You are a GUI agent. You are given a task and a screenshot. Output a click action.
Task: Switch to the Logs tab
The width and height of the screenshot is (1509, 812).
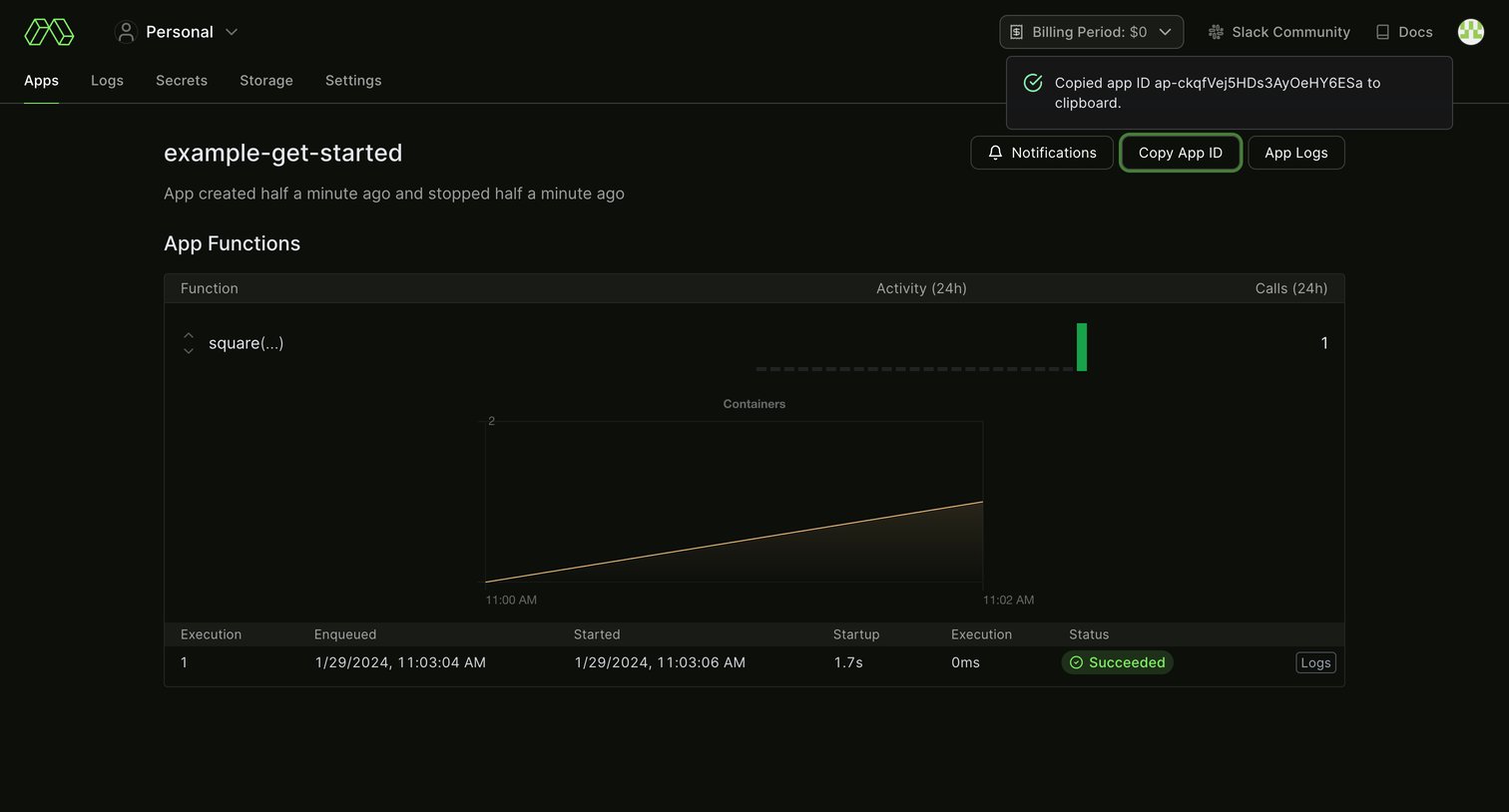[x=107, y=81]
